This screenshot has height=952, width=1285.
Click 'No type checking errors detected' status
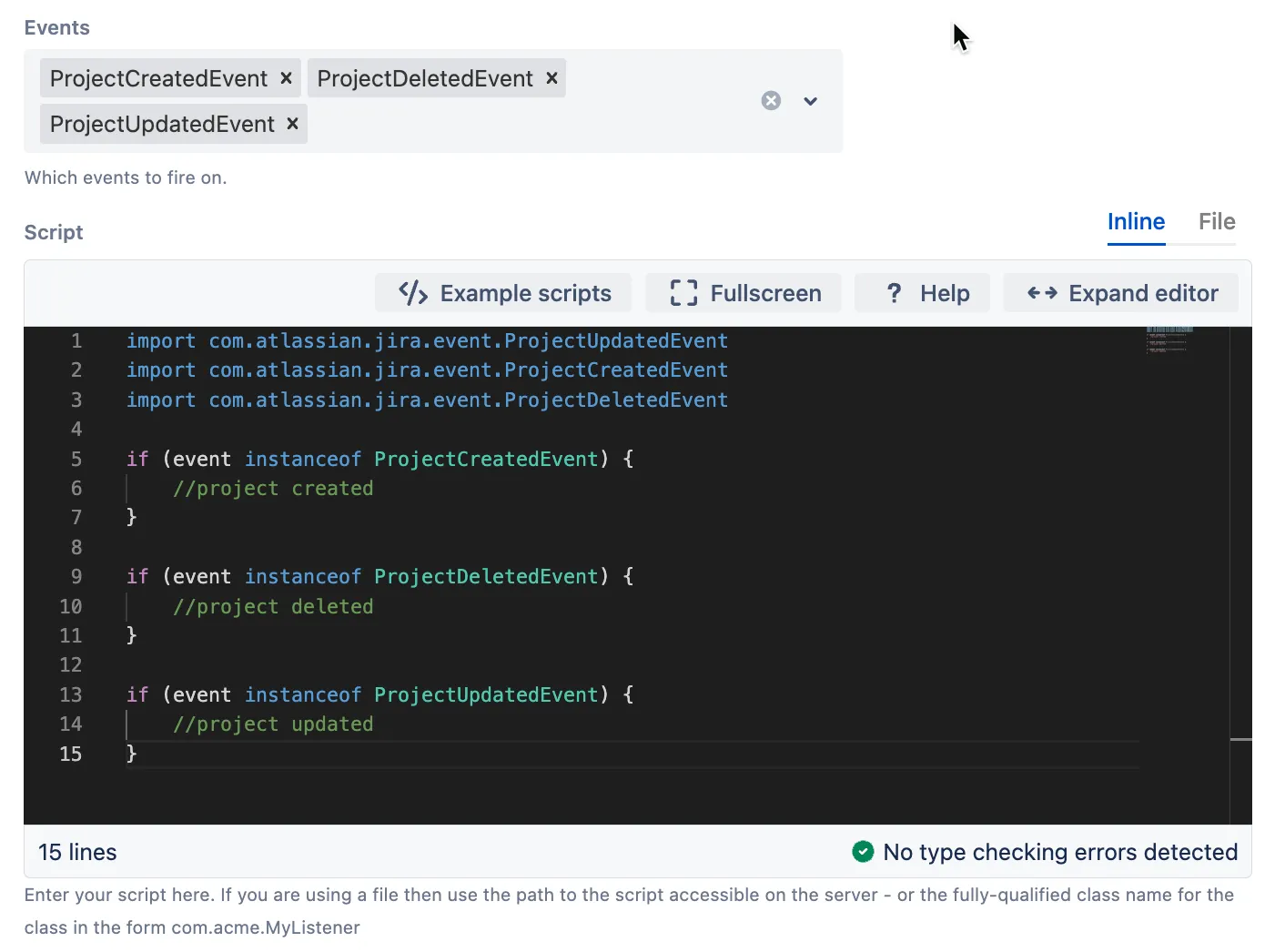[1060, 852]
